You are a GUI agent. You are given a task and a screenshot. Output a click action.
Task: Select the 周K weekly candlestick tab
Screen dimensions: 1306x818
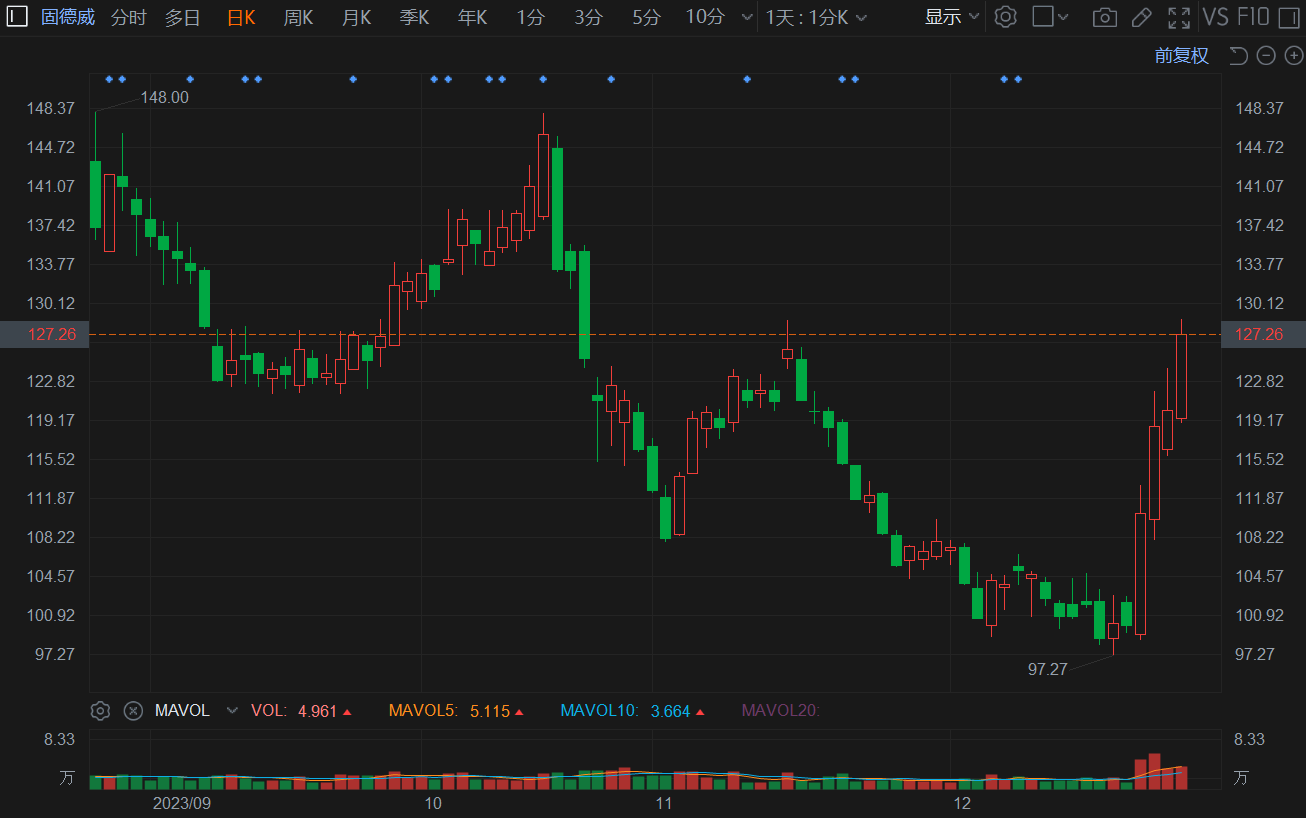pos(298,17)
